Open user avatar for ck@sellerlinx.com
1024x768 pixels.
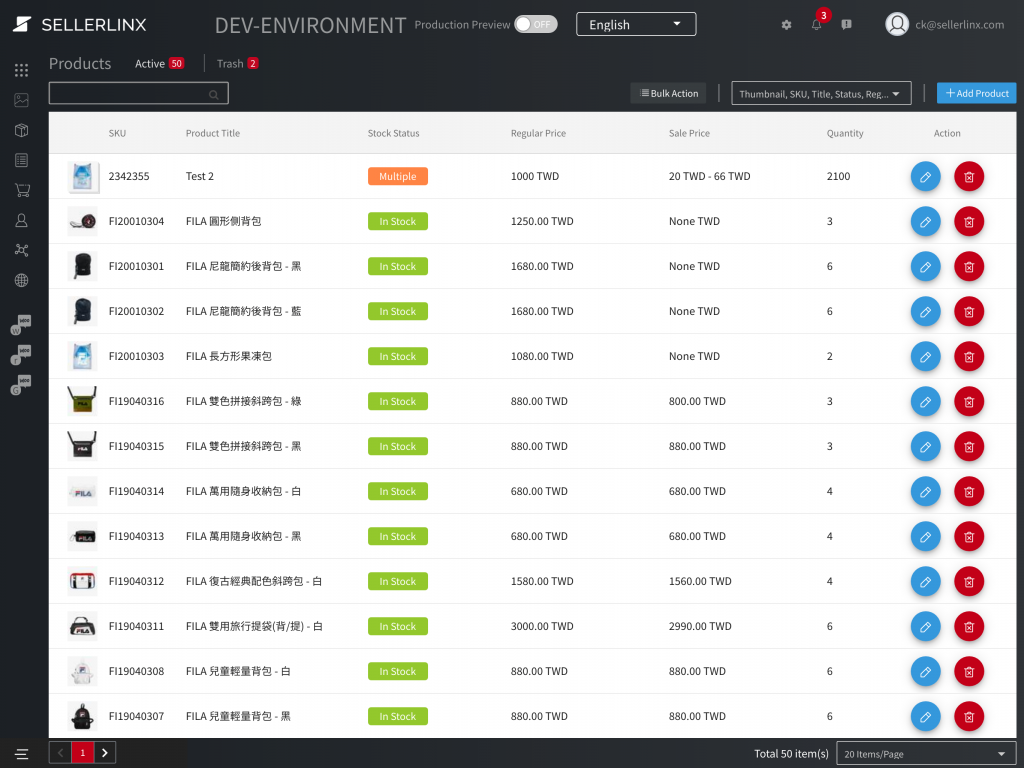(x=897, y=25)
